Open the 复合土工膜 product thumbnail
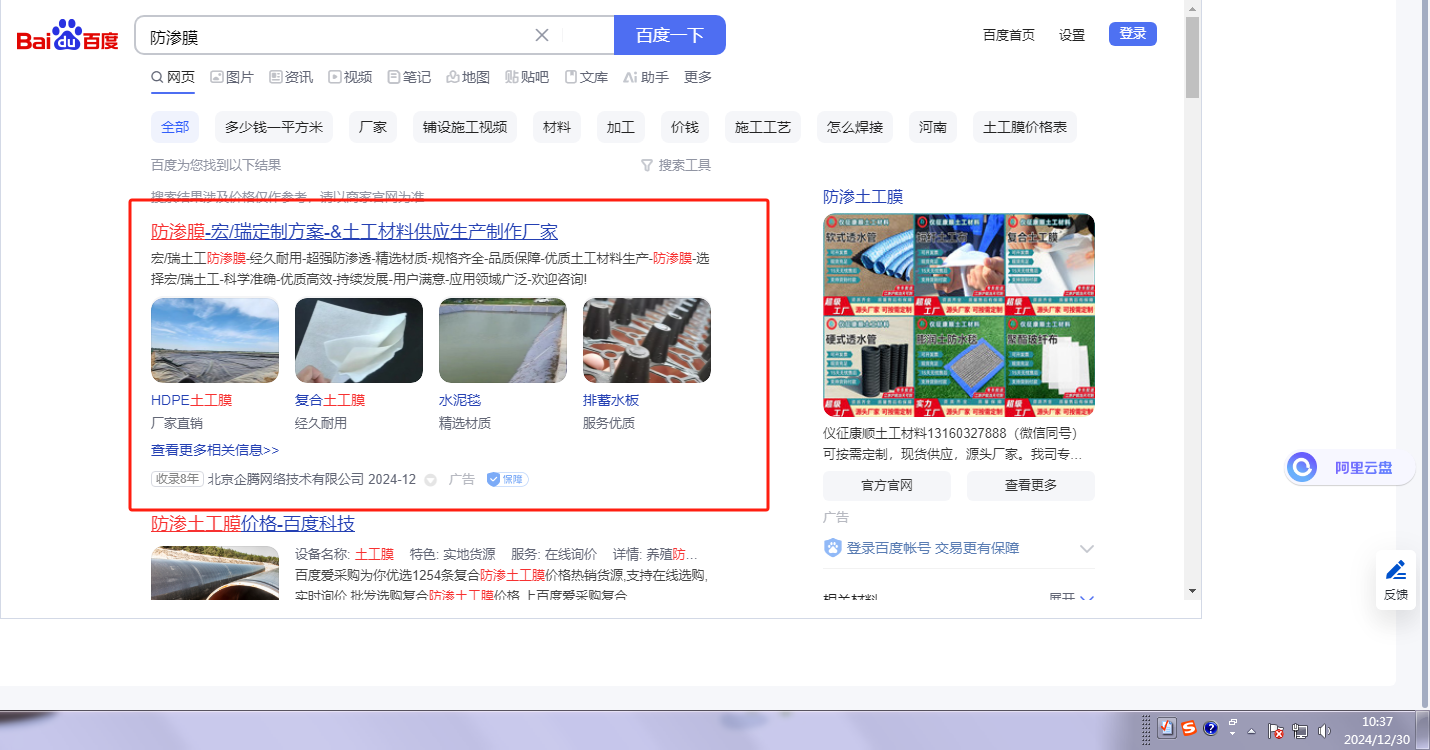 click(359, 340)
